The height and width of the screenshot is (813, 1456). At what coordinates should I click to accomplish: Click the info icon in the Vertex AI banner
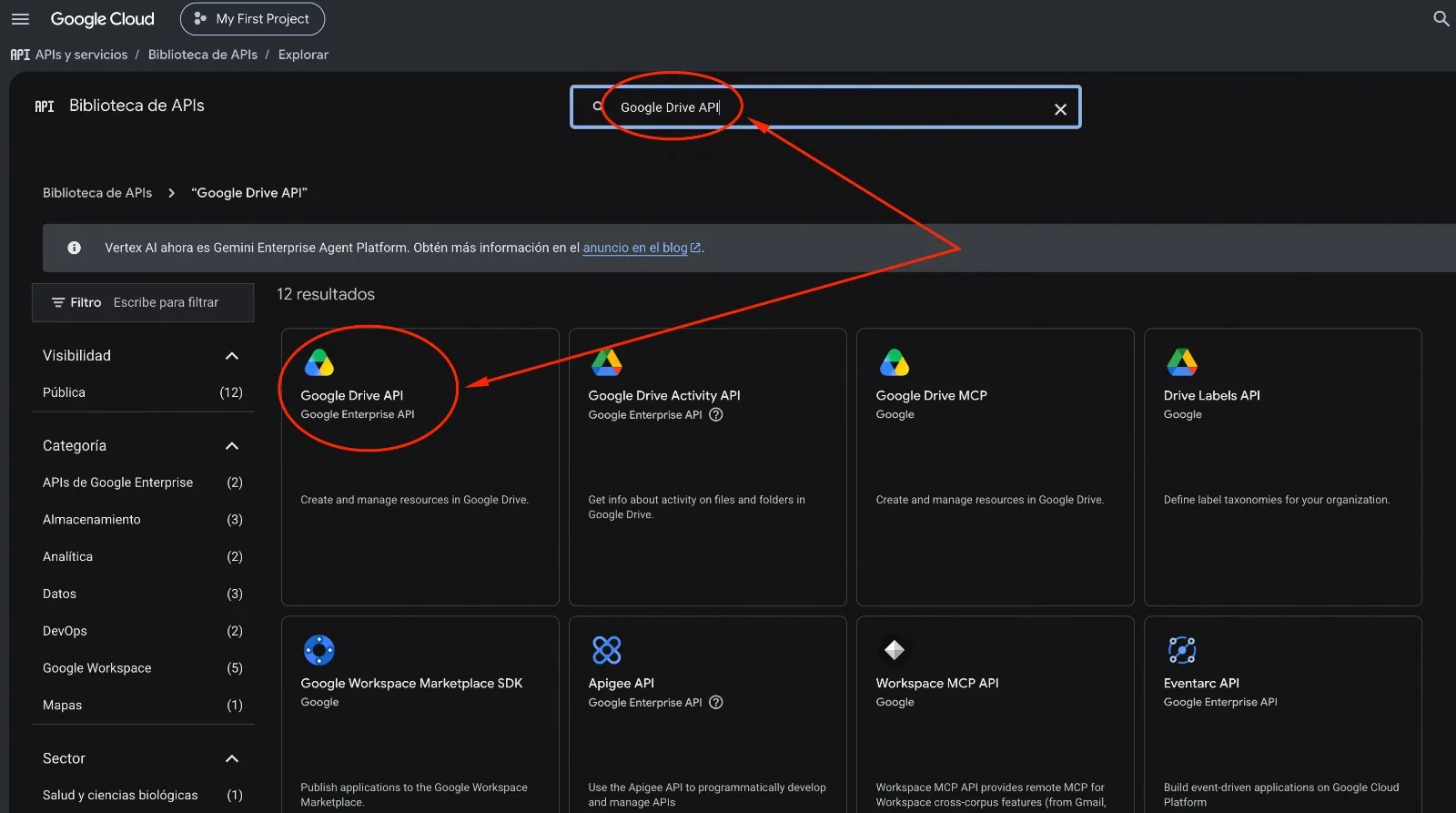coord(75,248)
